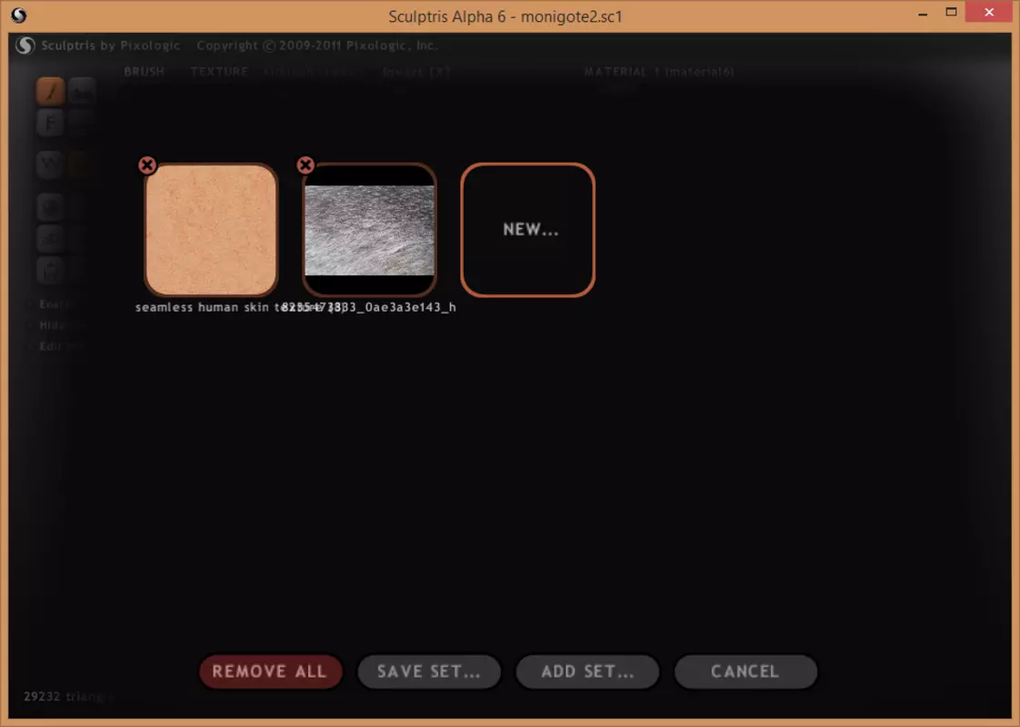
Task: Remove the seamless human skin texture via its X
Action: coord(148,164)
